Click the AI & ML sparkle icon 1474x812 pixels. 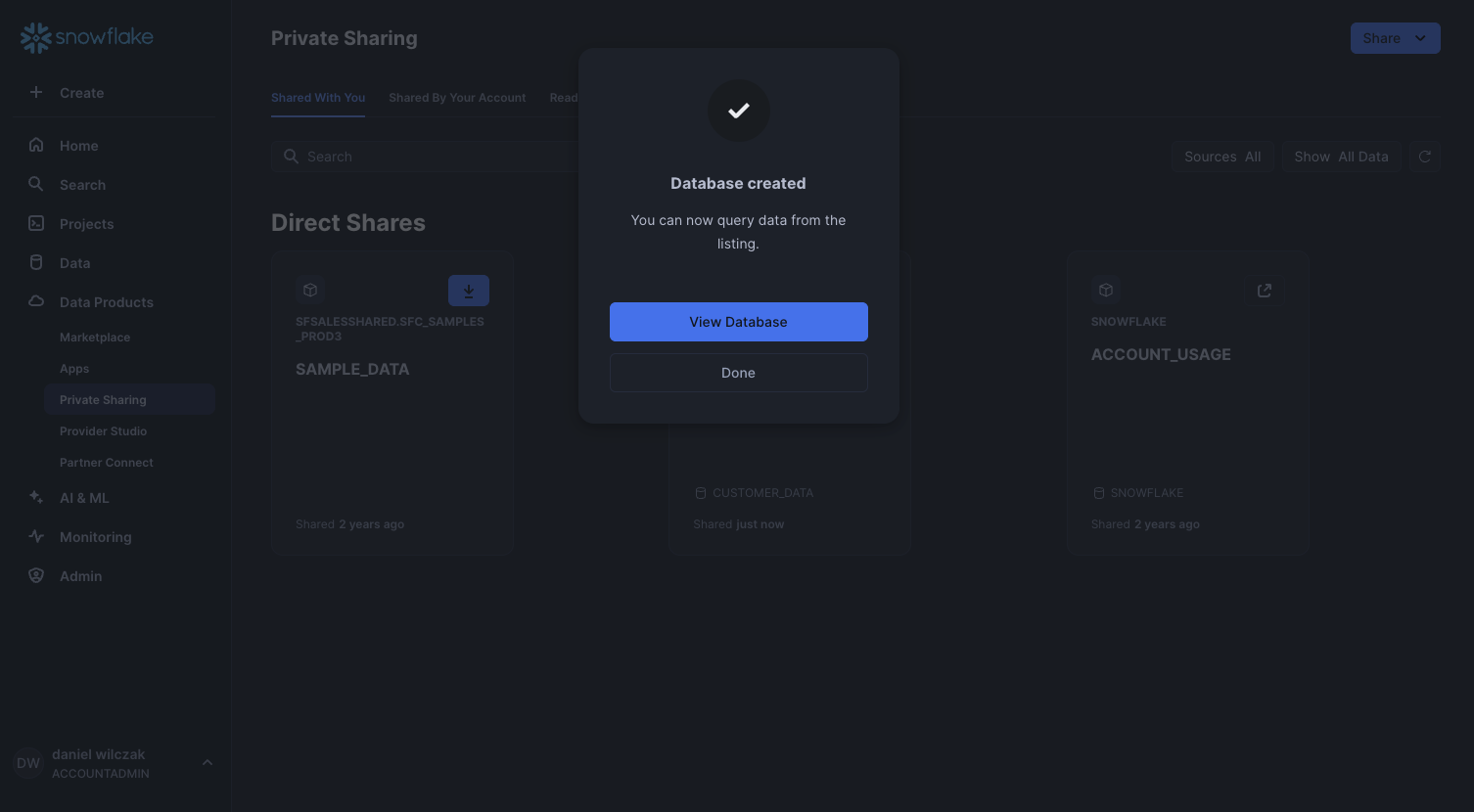(x=36, y=498)
